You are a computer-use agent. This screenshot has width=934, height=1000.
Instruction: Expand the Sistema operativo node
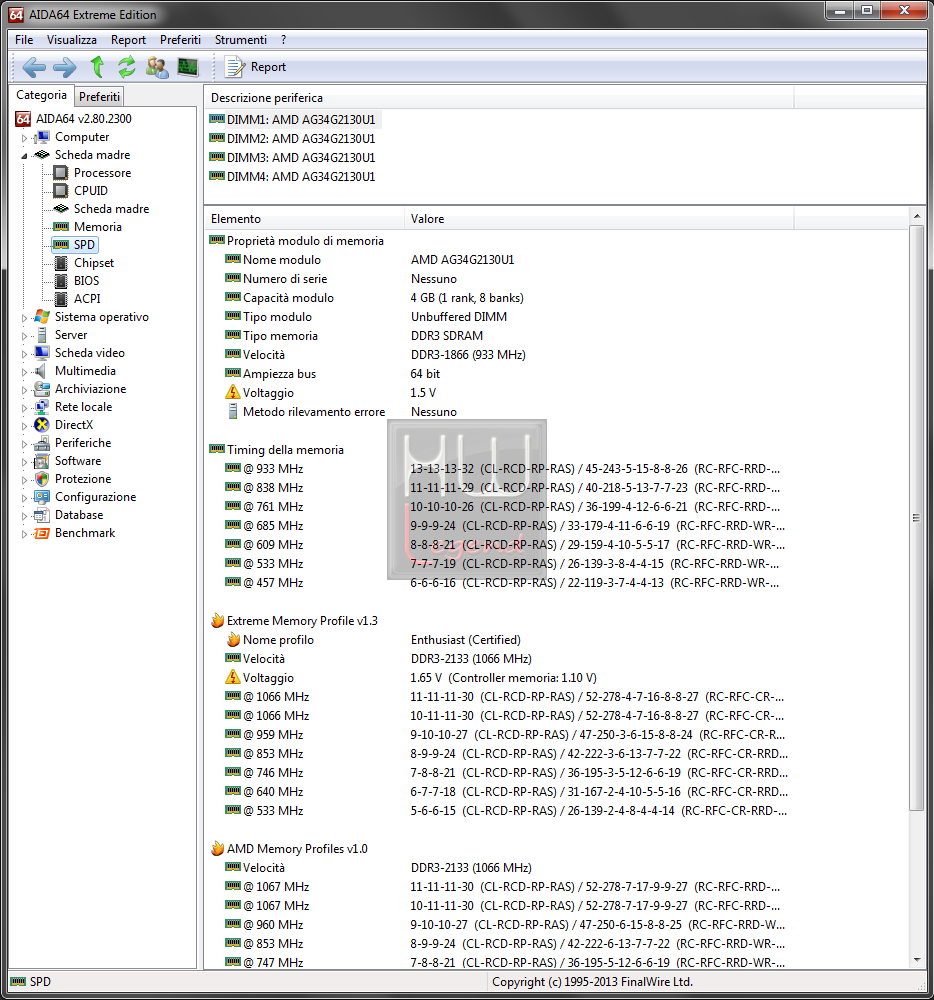click(24, 318)
